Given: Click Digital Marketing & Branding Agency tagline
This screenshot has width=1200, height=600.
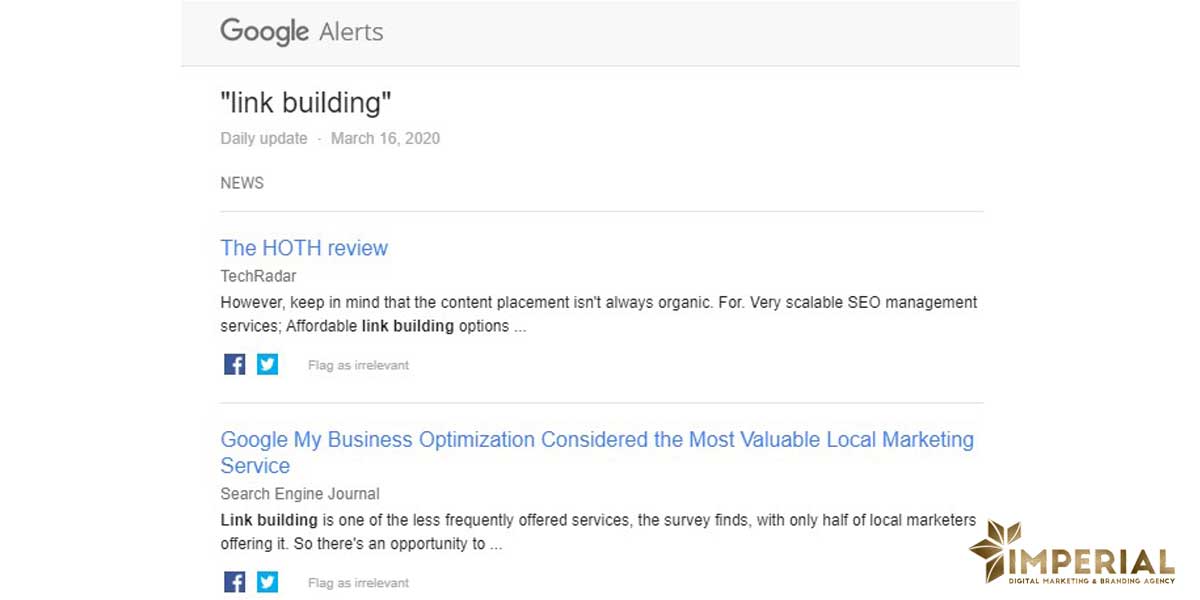Looking at the screenshot, I should click(1094, 582).
